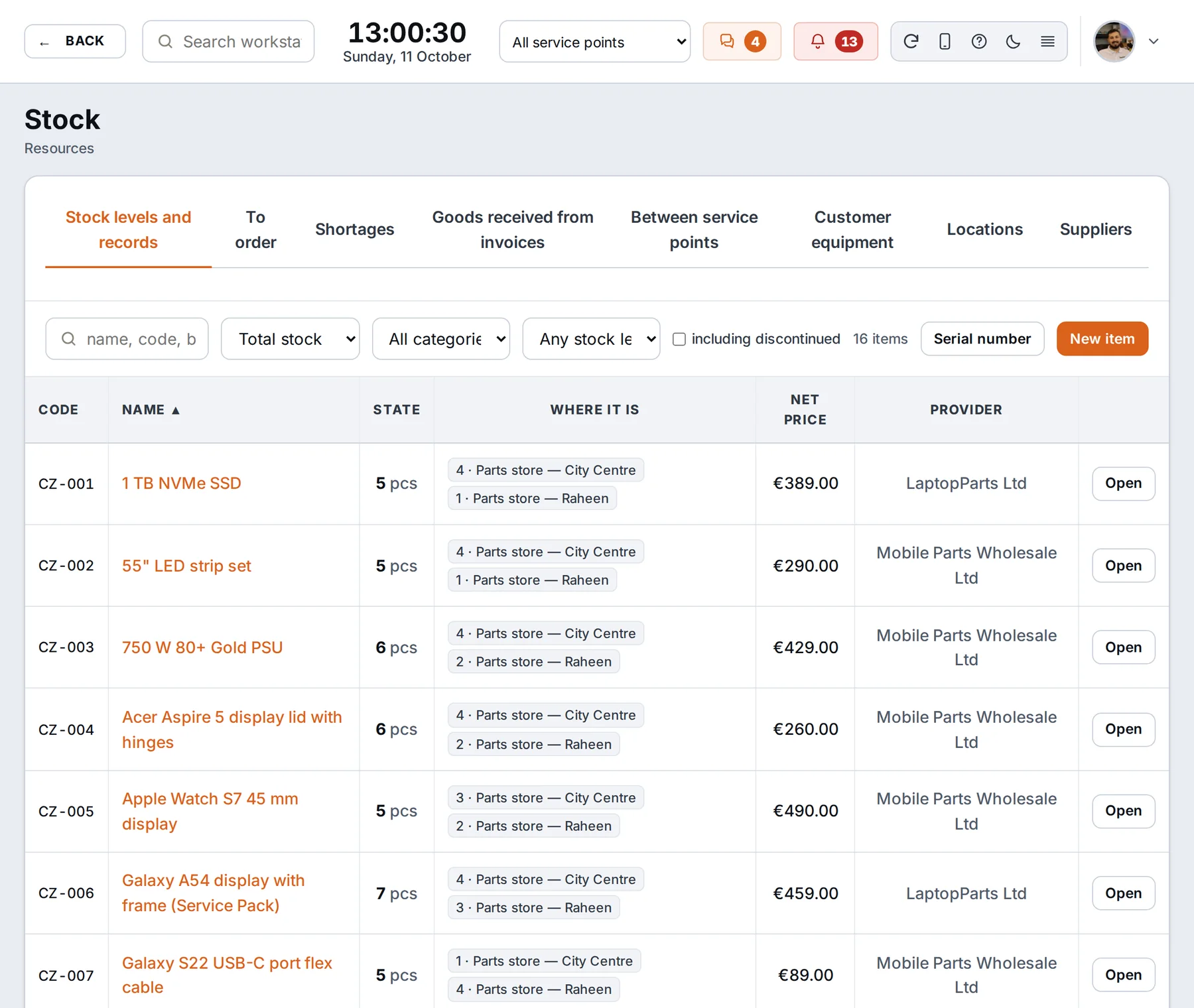Screen dimensions: 1194x1008
Task: Open the Any stock level dropdown
Action: point(591,339)
